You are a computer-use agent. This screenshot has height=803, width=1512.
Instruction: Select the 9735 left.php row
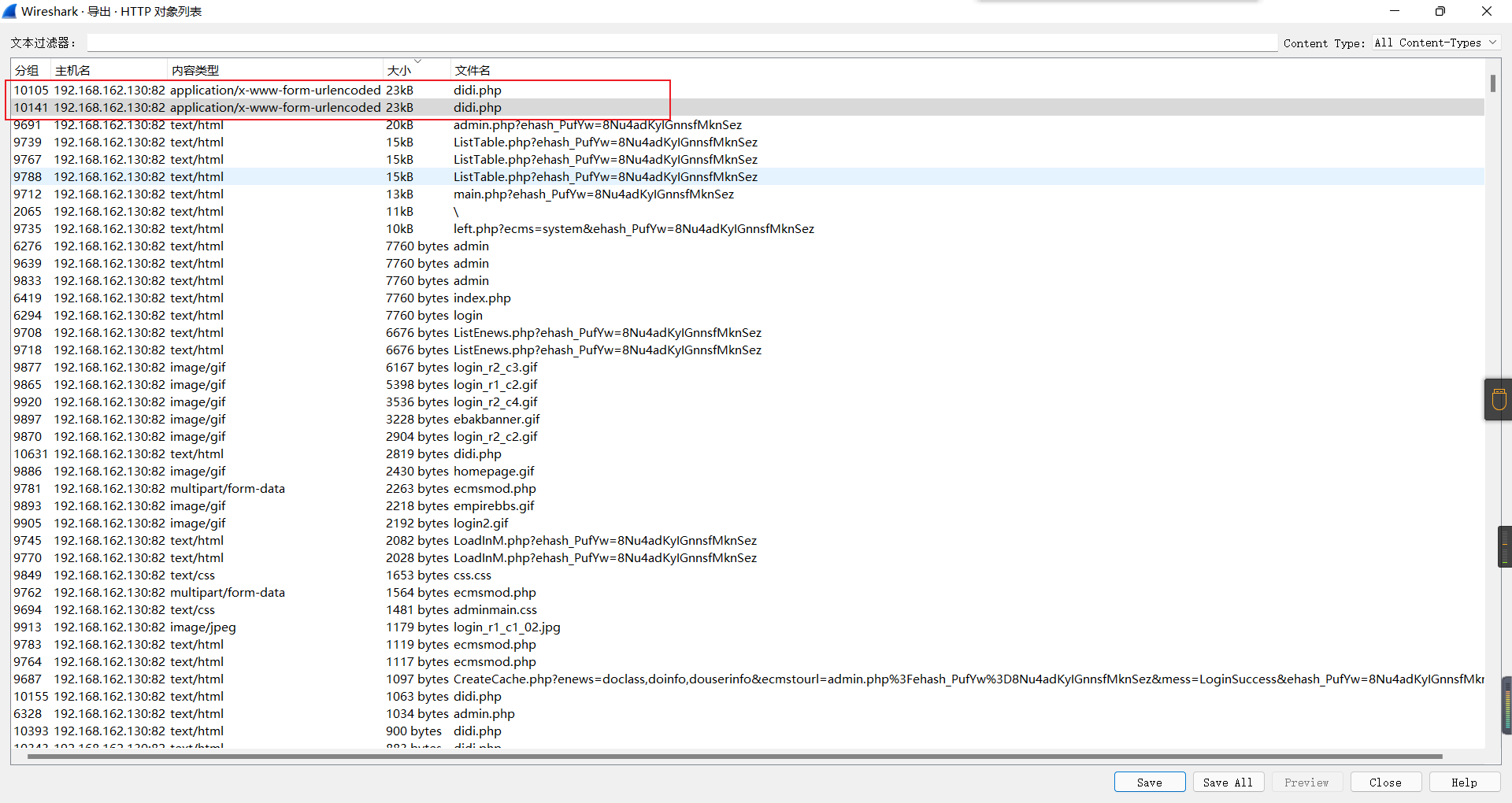[x=747, y=229]
